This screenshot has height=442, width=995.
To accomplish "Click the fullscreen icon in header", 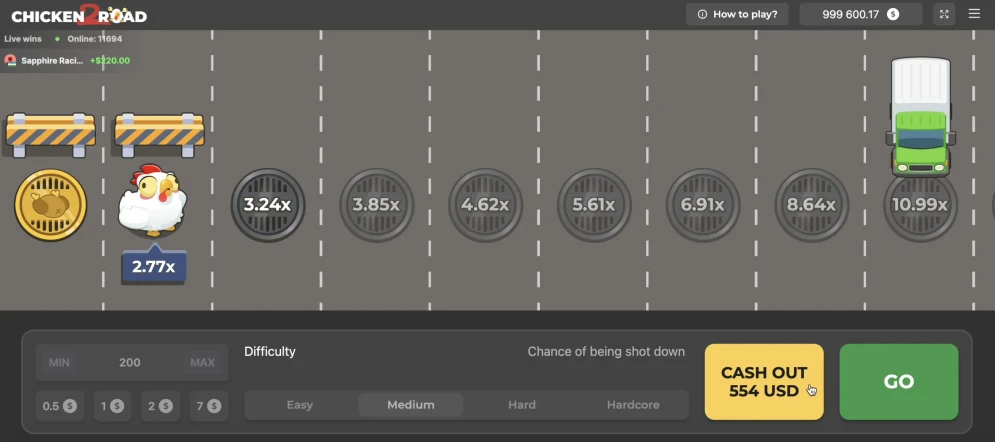I will 945,14.
